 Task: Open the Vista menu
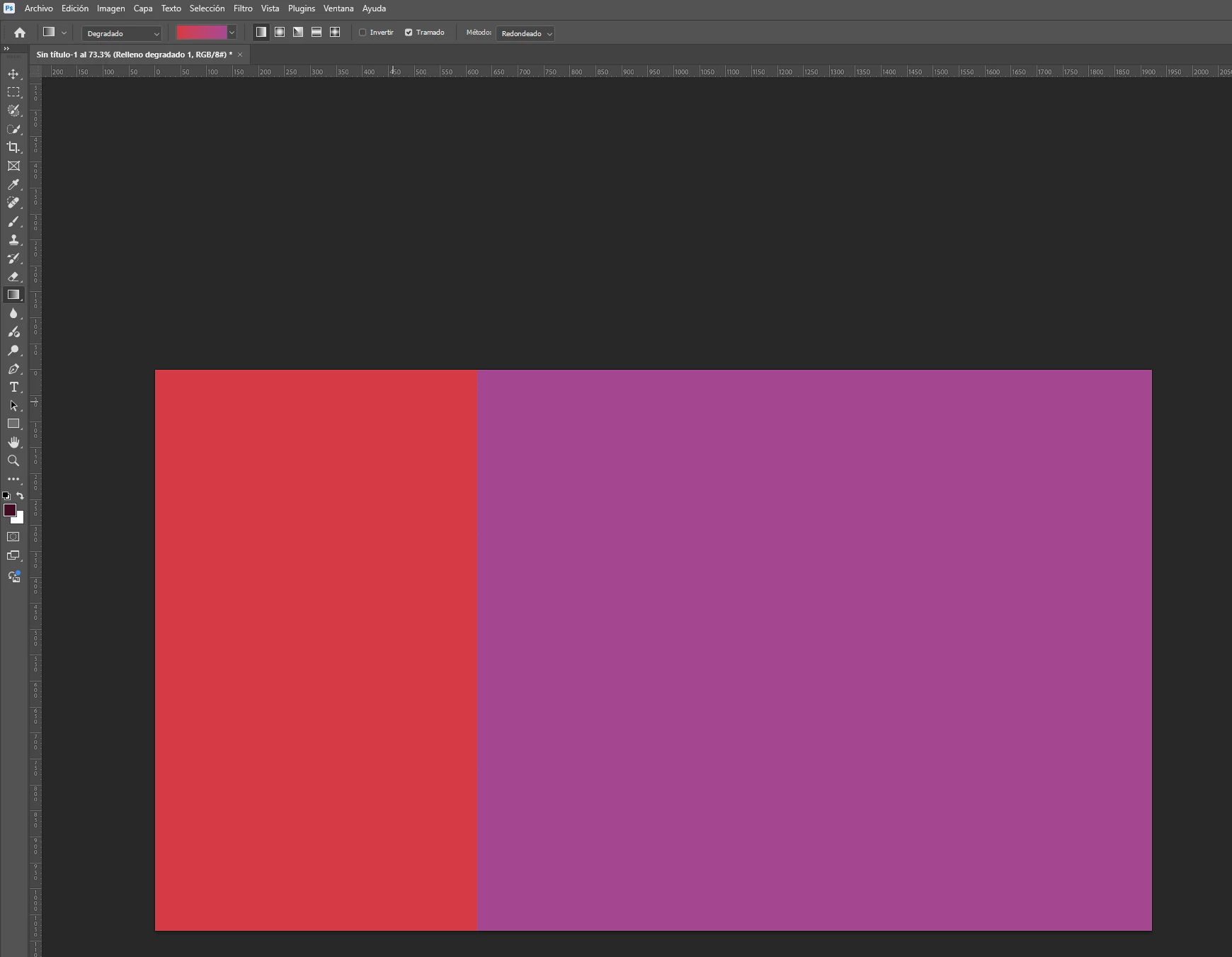[270, 9]
